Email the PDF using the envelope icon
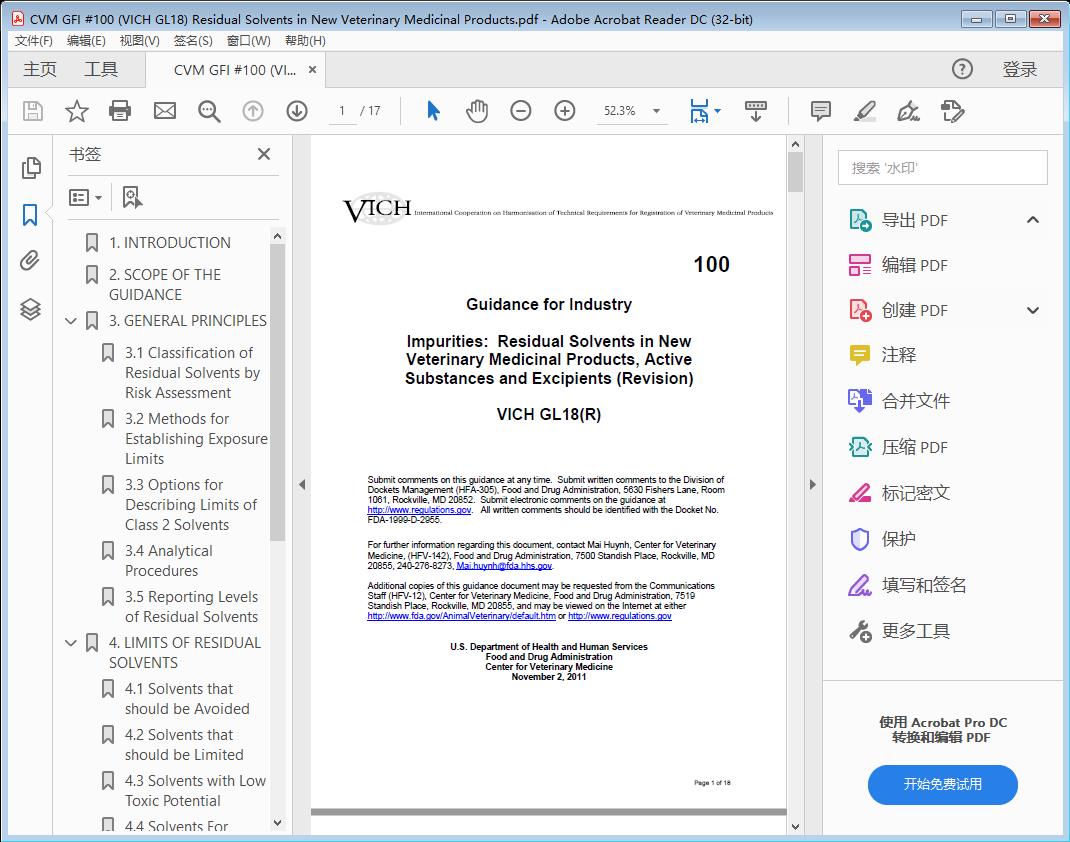 pos(164,111)
